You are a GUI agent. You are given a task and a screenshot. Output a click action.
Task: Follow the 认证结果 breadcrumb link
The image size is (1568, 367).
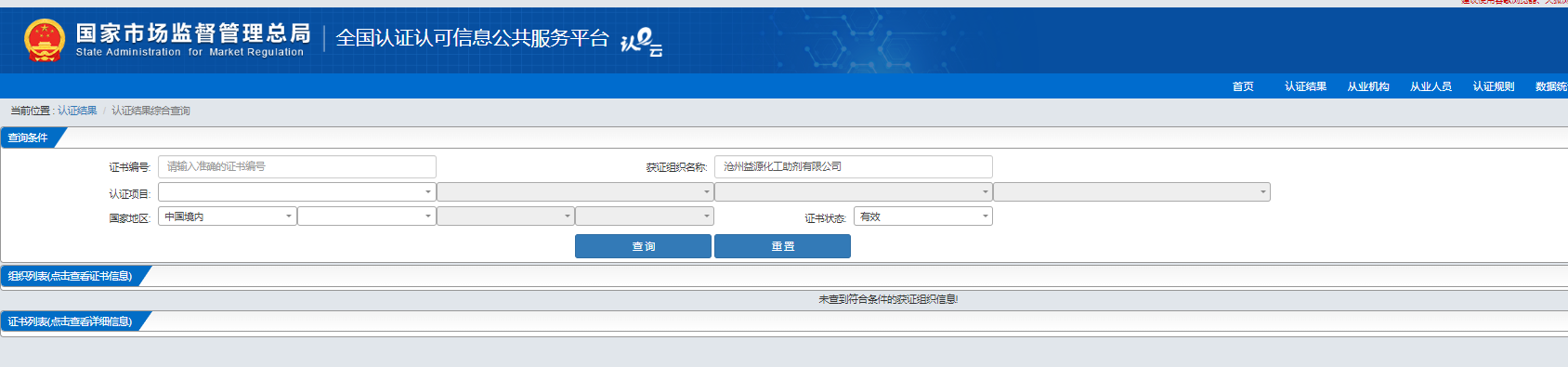(77, 111)
